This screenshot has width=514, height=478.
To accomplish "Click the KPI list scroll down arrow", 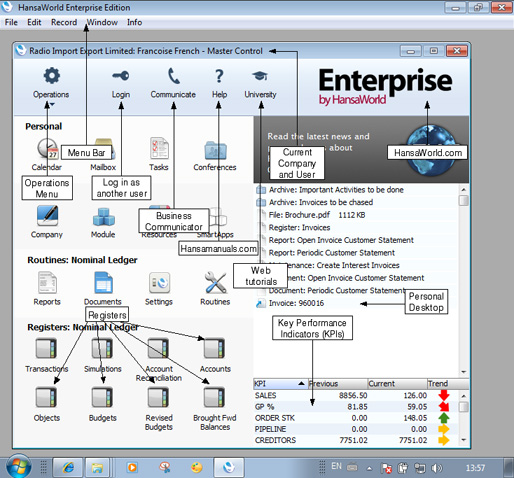I will coord(464,440).
